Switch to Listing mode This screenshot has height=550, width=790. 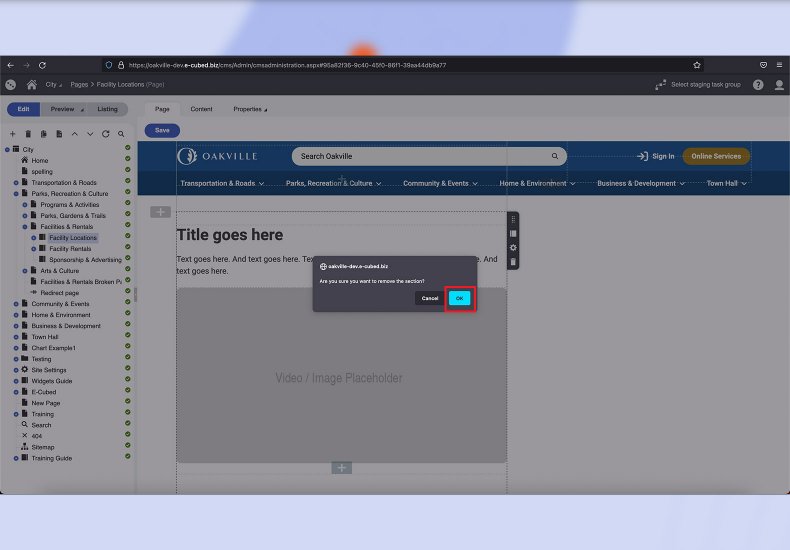click(107, 109)
